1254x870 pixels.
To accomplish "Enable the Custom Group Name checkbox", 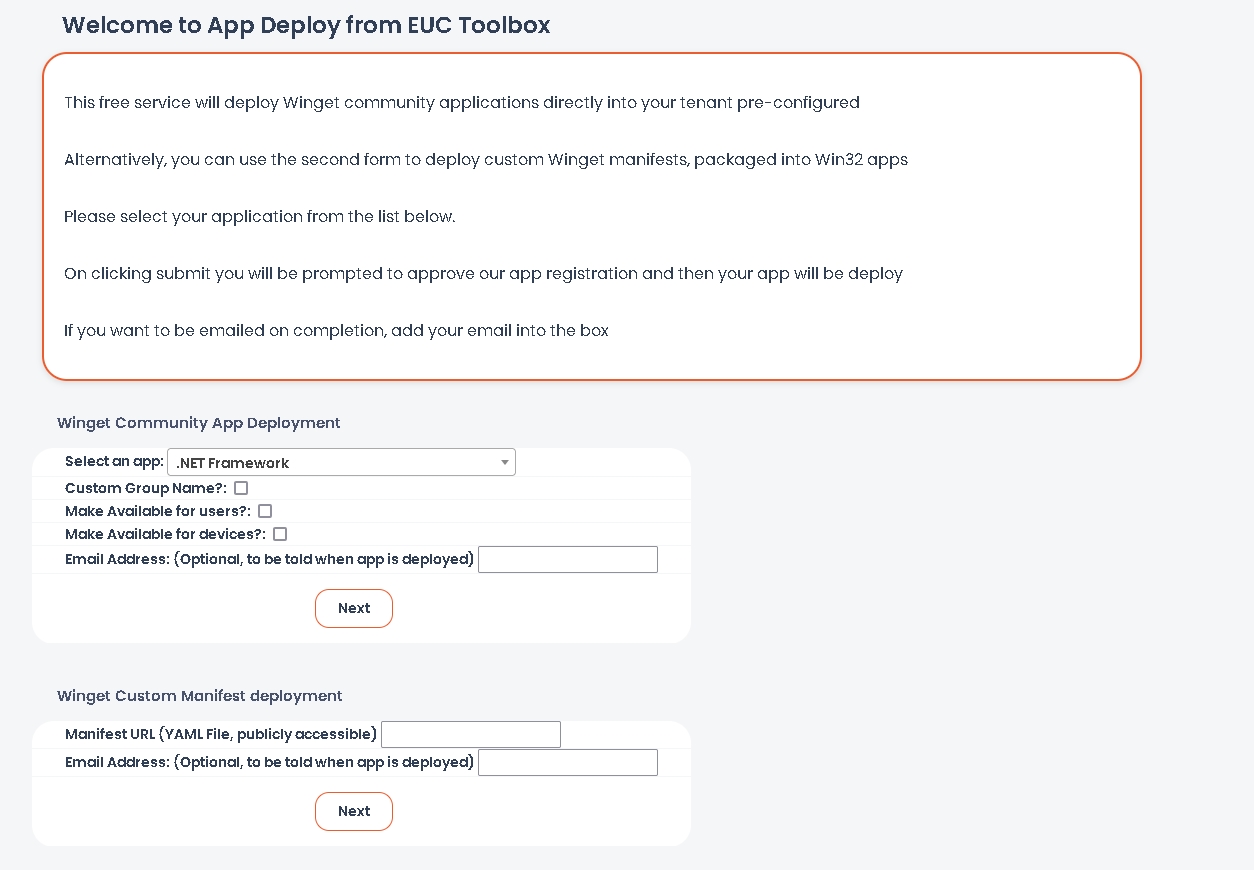I will point(241,488).
